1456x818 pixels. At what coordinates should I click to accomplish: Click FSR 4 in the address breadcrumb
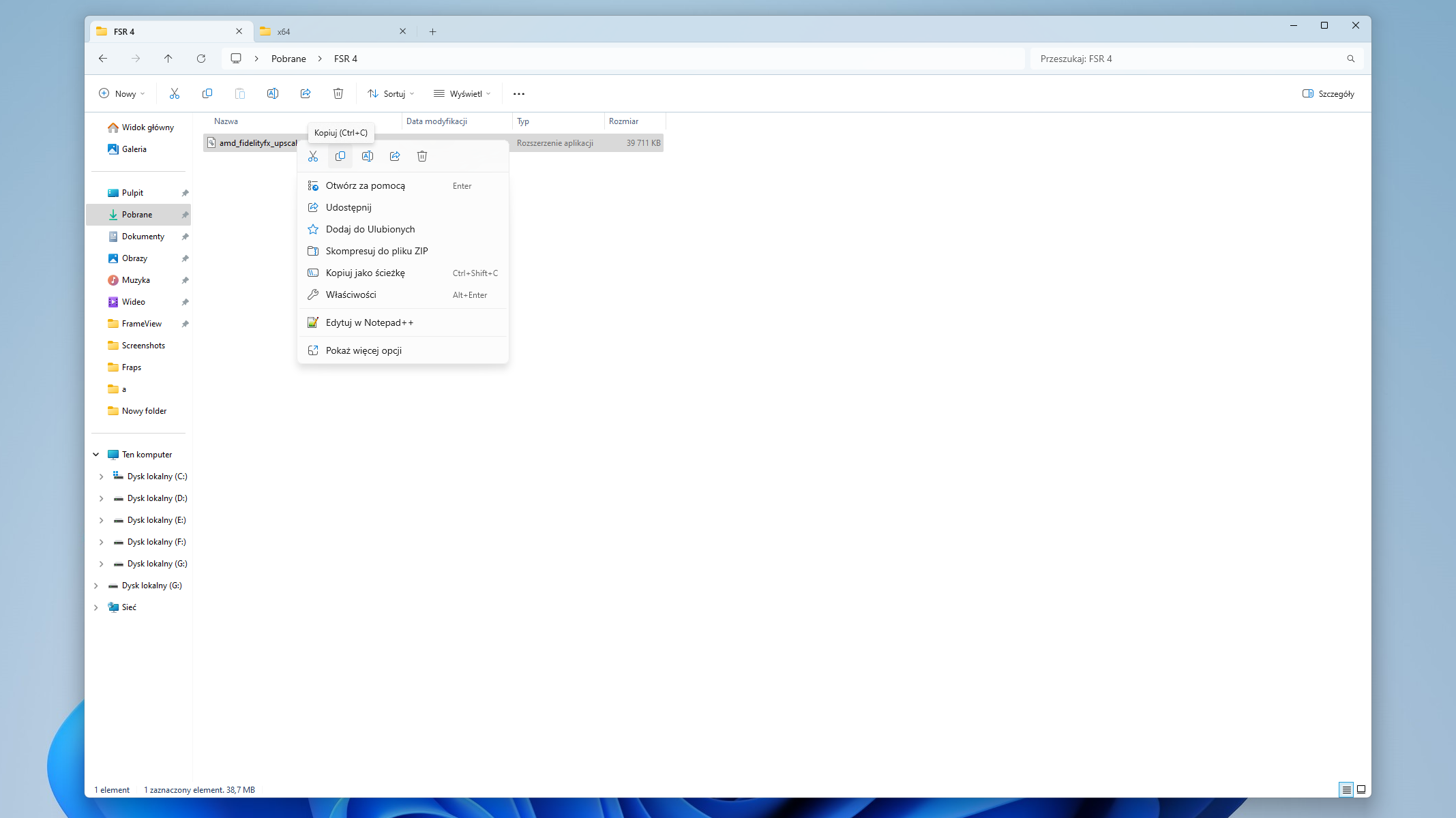coord(346,59)
